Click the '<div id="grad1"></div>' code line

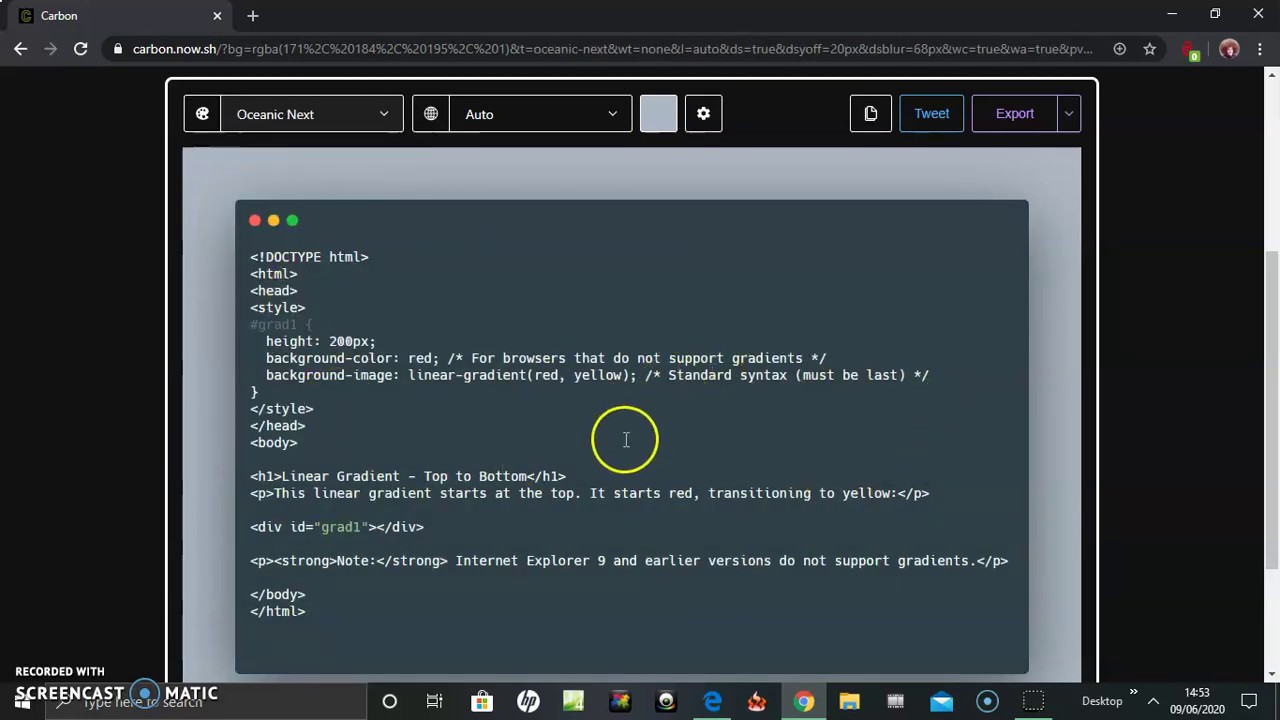pos(337,527)
